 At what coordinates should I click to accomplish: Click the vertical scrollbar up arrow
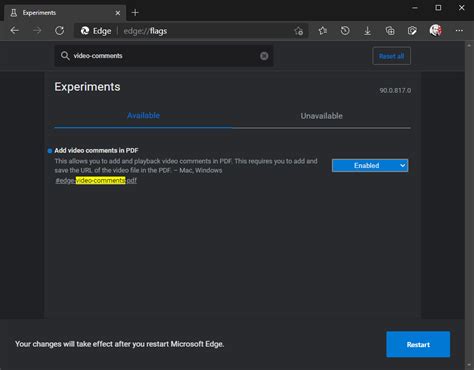(469, 46)
